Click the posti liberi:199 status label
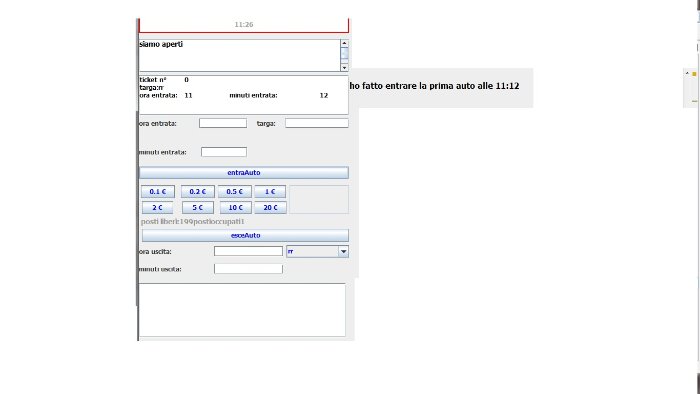Image resolution: width=700 pixels, height=394 pixels. 193,221
